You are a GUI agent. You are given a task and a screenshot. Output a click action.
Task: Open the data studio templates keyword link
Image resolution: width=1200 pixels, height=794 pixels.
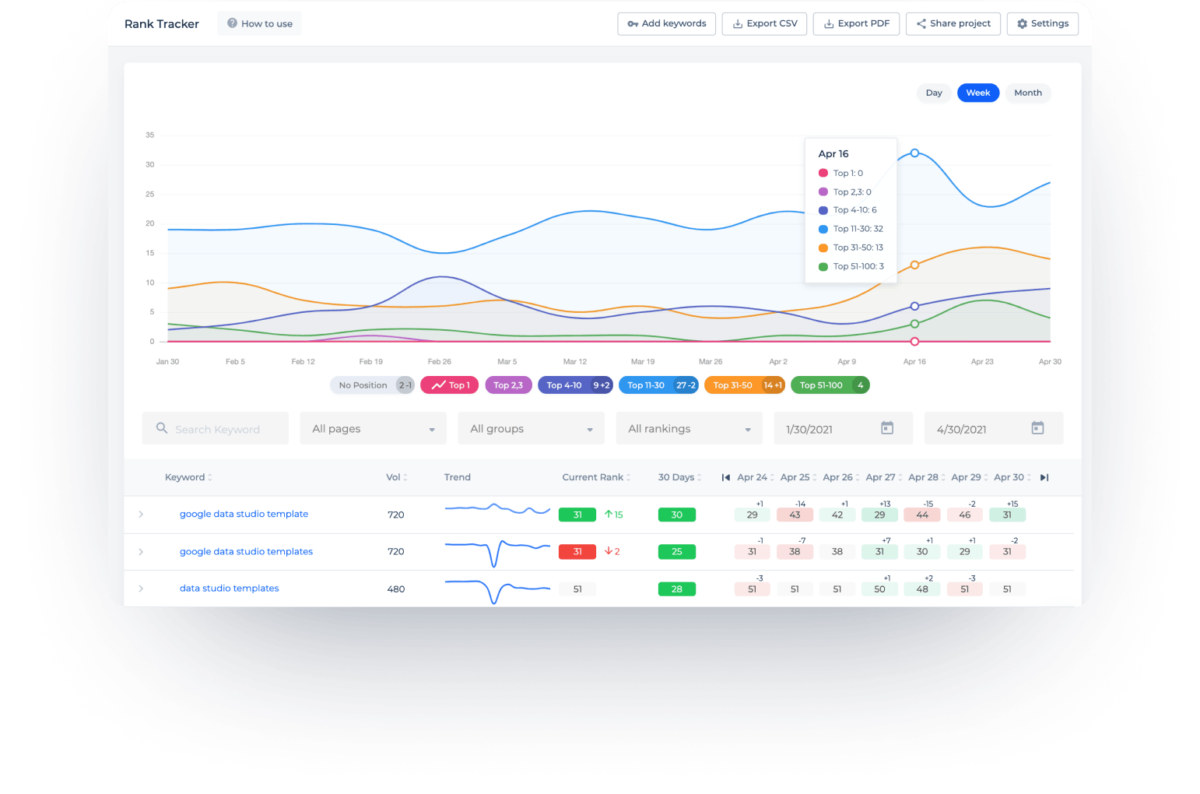tap(229, 588)
